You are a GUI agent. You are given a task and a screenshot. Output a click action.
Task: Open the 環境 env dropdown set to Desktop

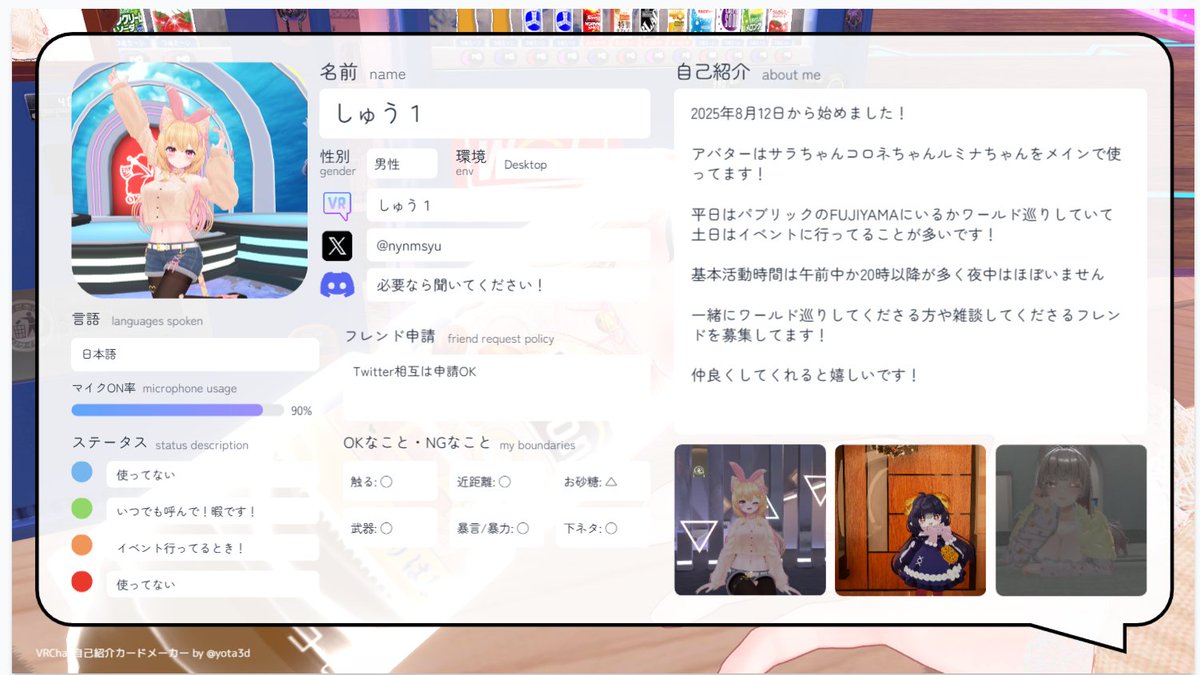pyautogui.click(x=524, y=165)
